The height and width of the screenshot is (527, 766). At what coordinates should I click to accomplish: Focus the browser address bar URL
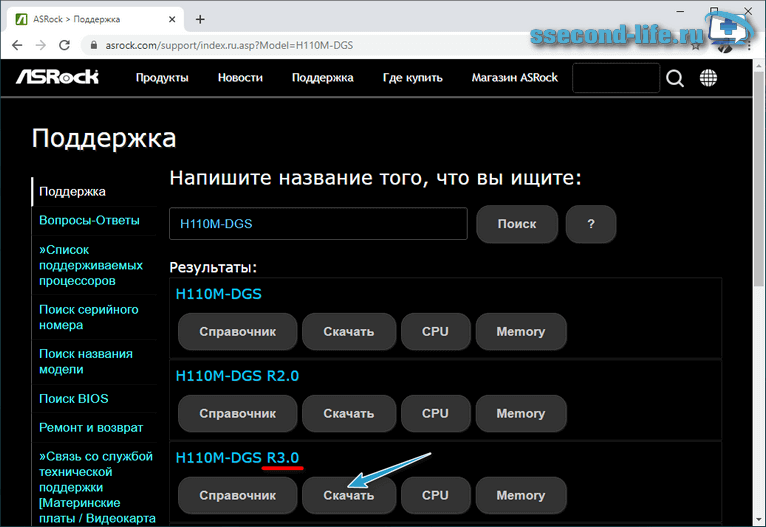pyautogui.click(x=229, y=45)
